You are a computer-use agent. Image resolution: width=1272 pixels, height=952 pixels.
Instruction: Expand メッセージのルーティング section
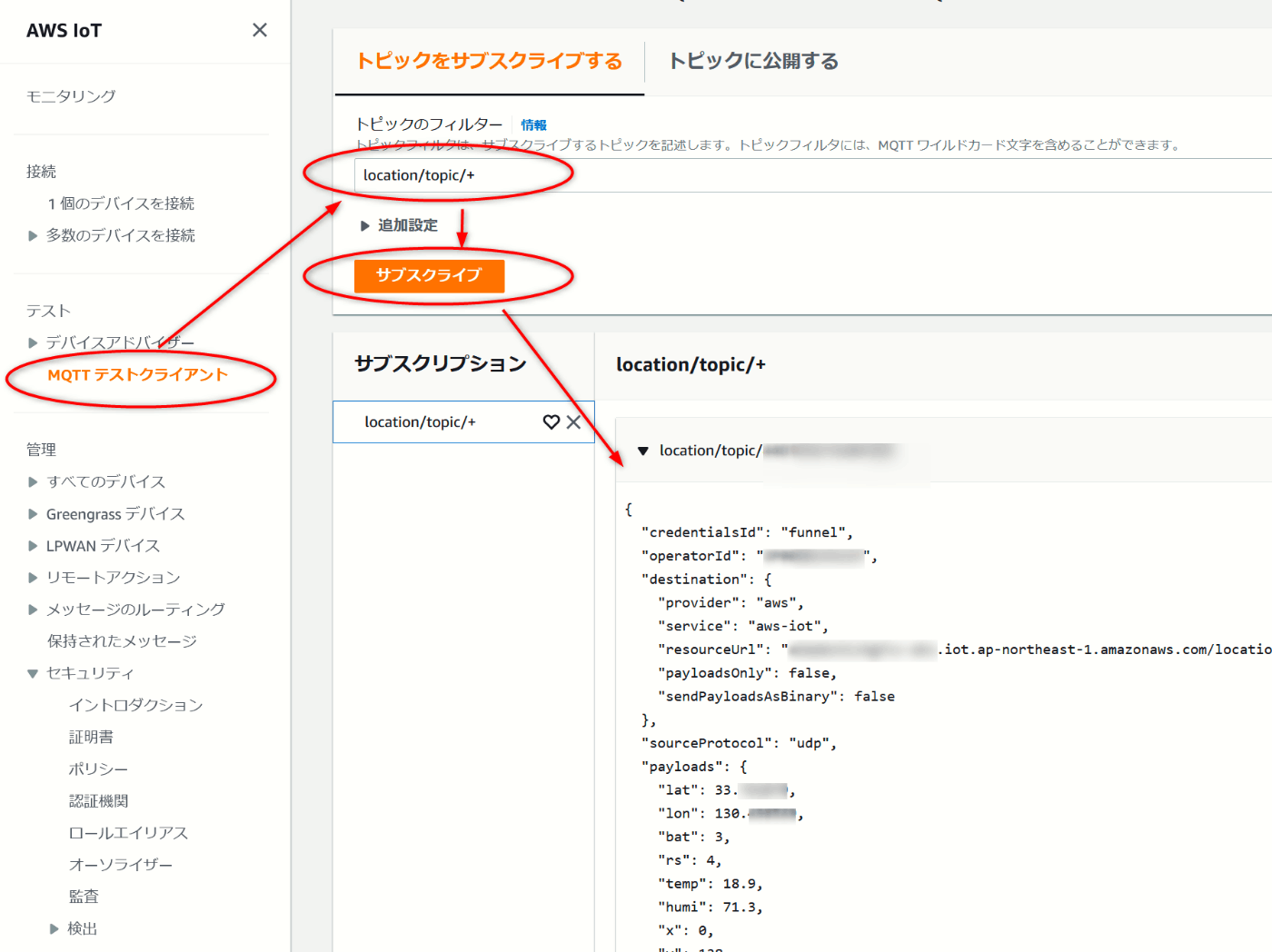(x=33, y=610)
